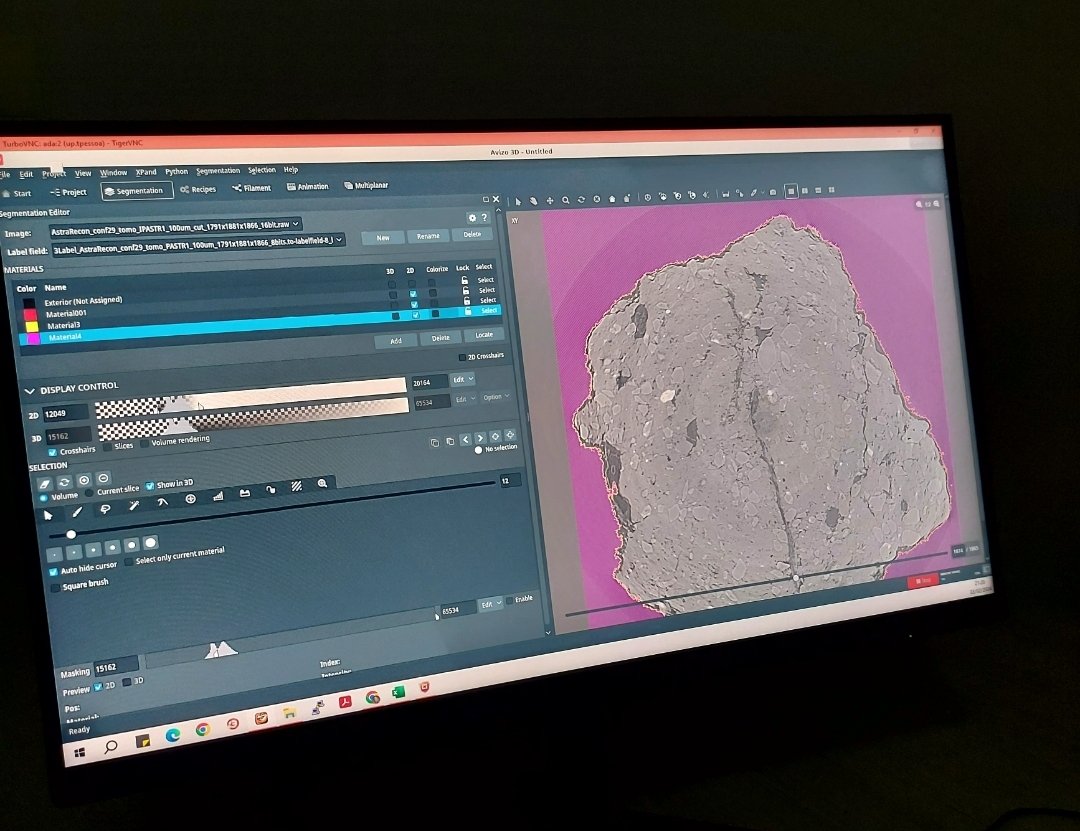Image resolution: width=1080 pixels, height=831 pixels.
Task: Enable Square brush checkbox
Action: pyautogui.click(x=55, y=588)
